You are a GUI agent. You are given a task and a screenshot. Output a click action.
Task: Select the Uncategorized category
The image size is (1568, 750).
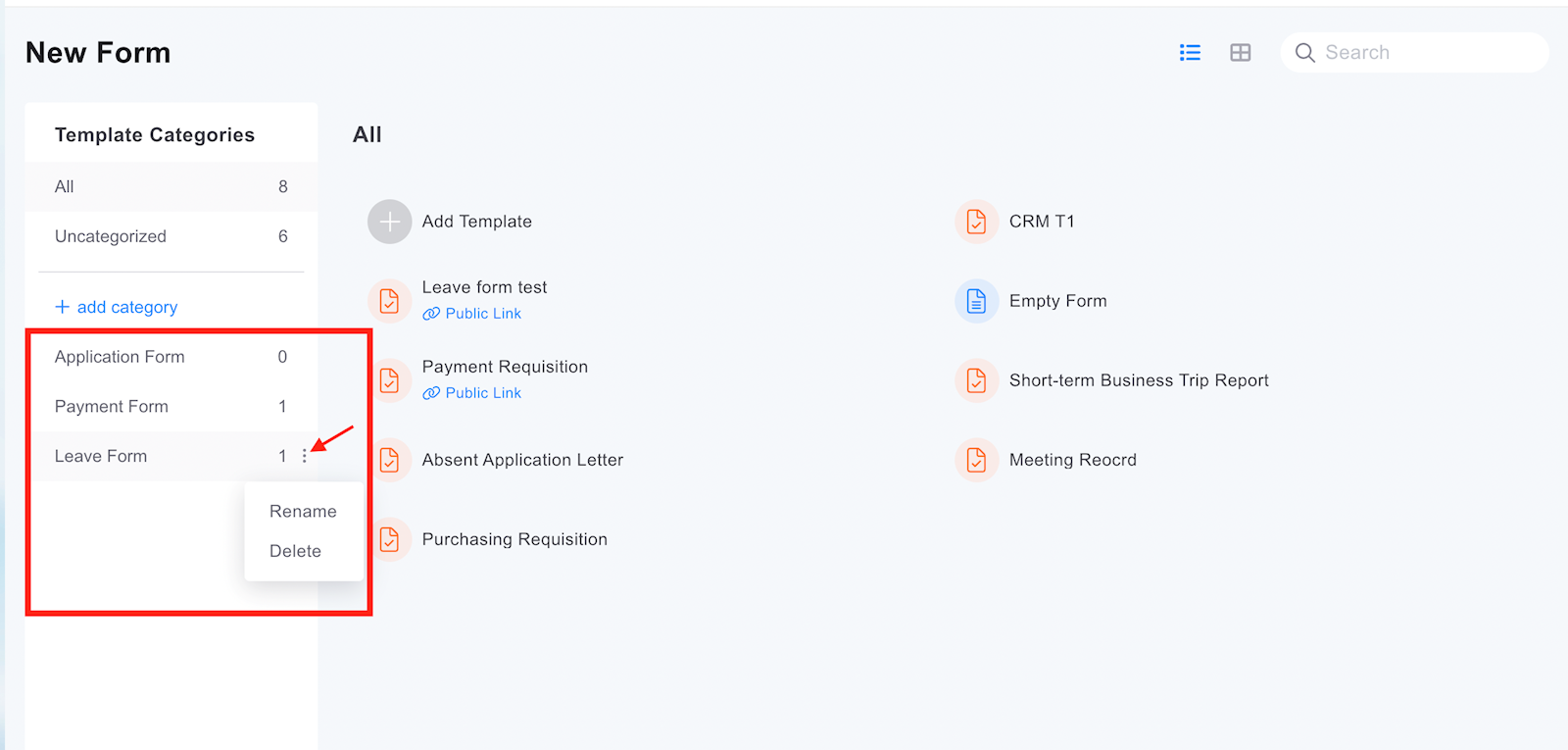click(111, 236)
